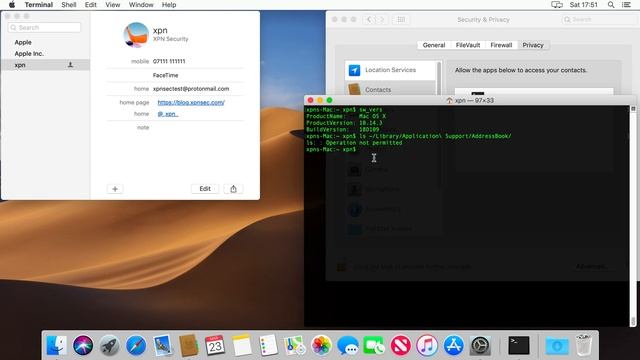Image resolution: width=640 pixels, height=360 pixels.
Task: Click the Edit button in Contacts
Action: [x=205, y=189]
